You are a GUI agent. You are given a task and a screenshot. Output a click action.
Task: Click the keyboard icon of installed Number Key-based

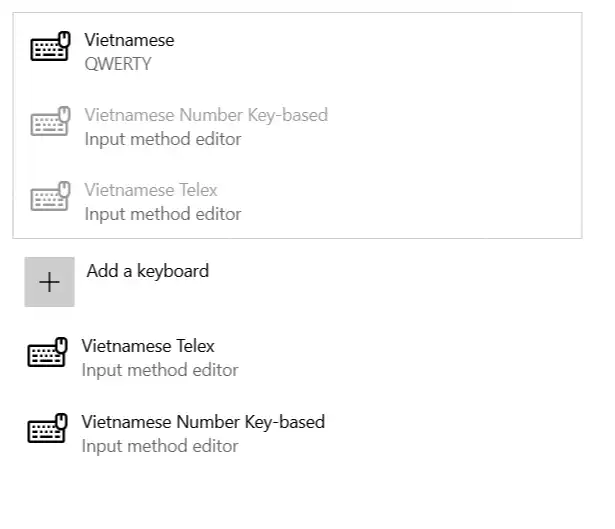(47, 428)
